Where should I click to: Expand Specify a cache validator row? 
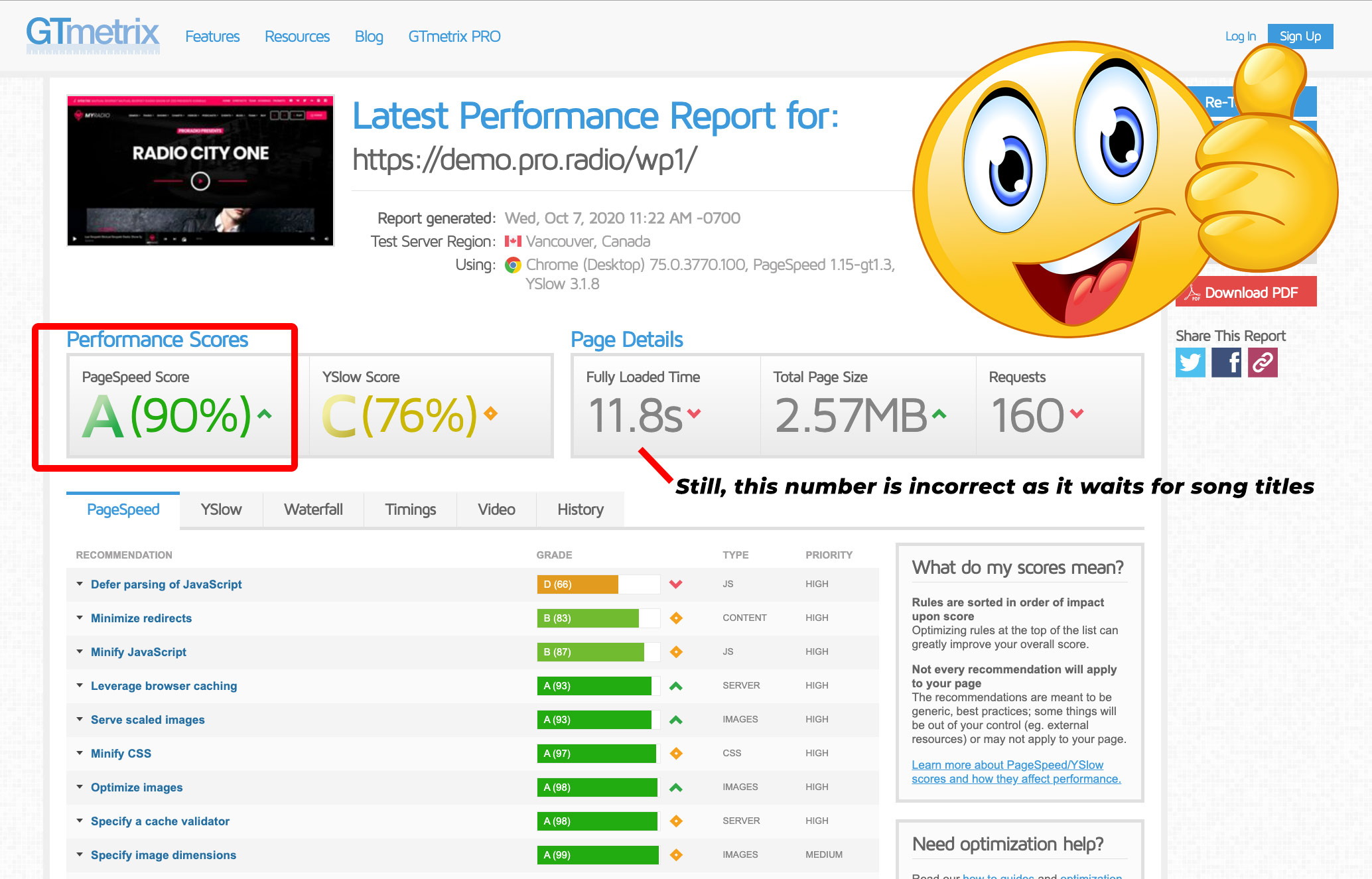(160, 821)
